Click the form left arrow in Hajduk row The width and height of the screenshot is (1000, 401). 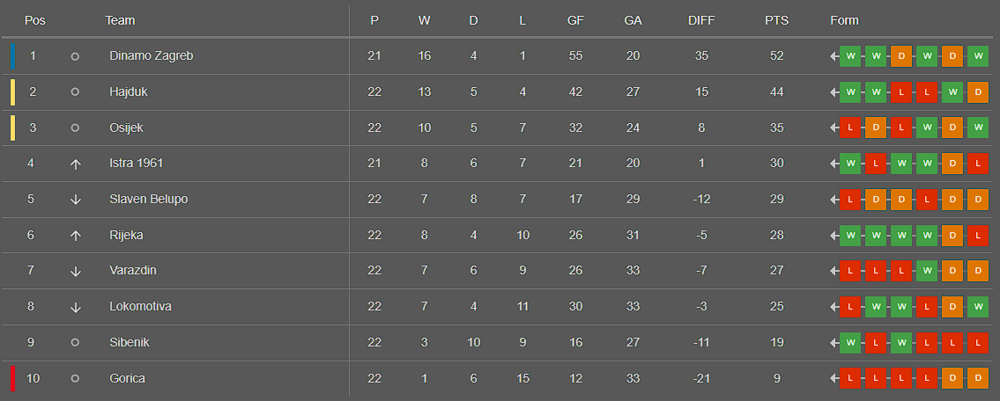pos(834,92)
